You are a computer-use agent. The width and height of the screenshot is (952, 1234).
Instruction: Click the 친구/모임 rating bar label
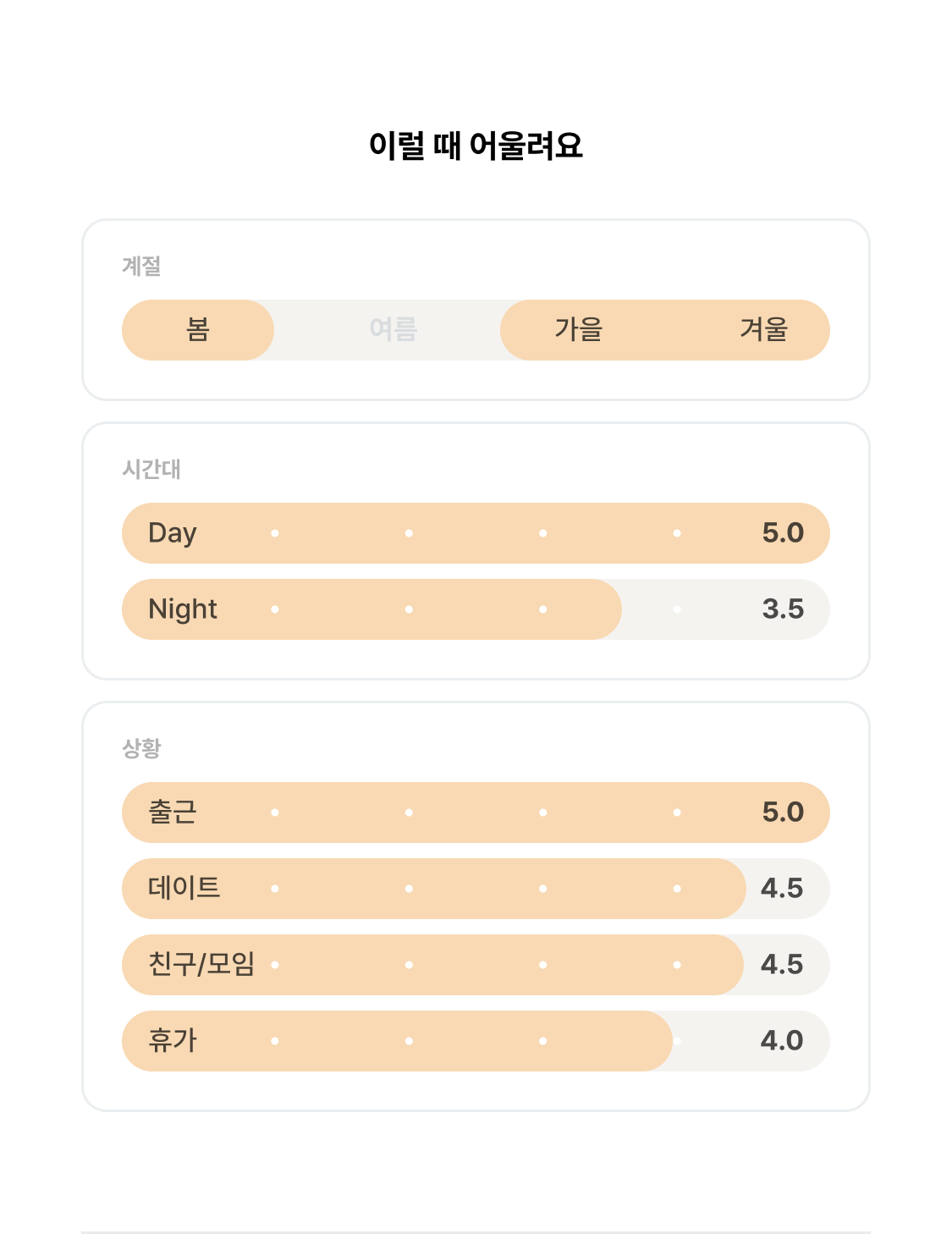pyautogui.click(x=201, y=965)
